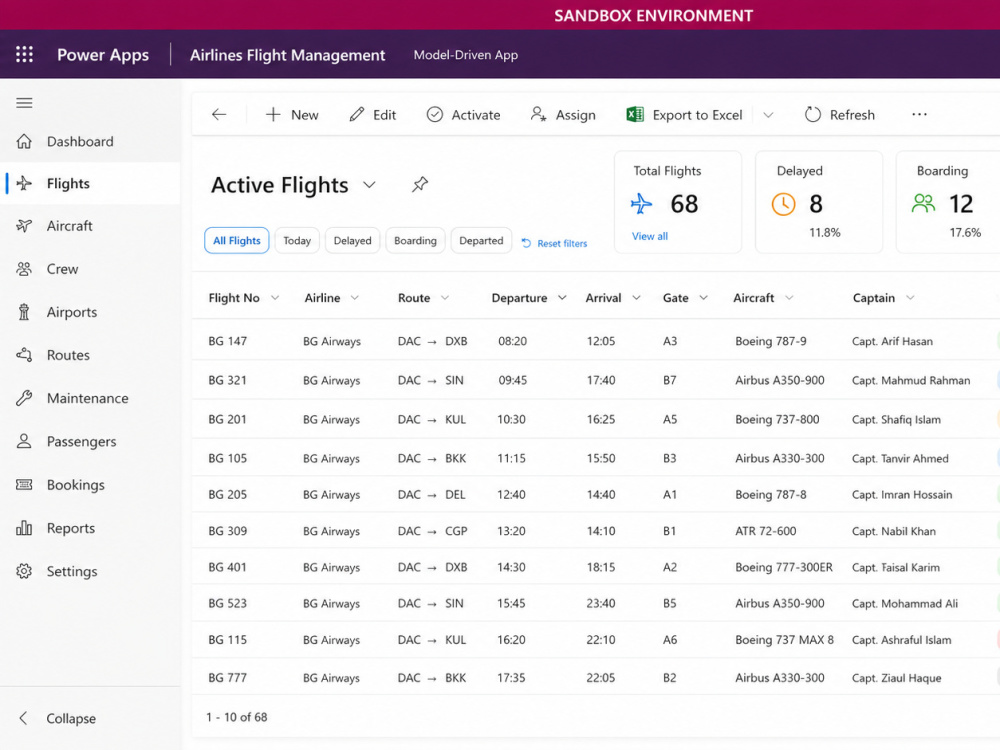Click the Reports bar chart icon
This screenshot has width=1000, height=750.
coord(24,527)
